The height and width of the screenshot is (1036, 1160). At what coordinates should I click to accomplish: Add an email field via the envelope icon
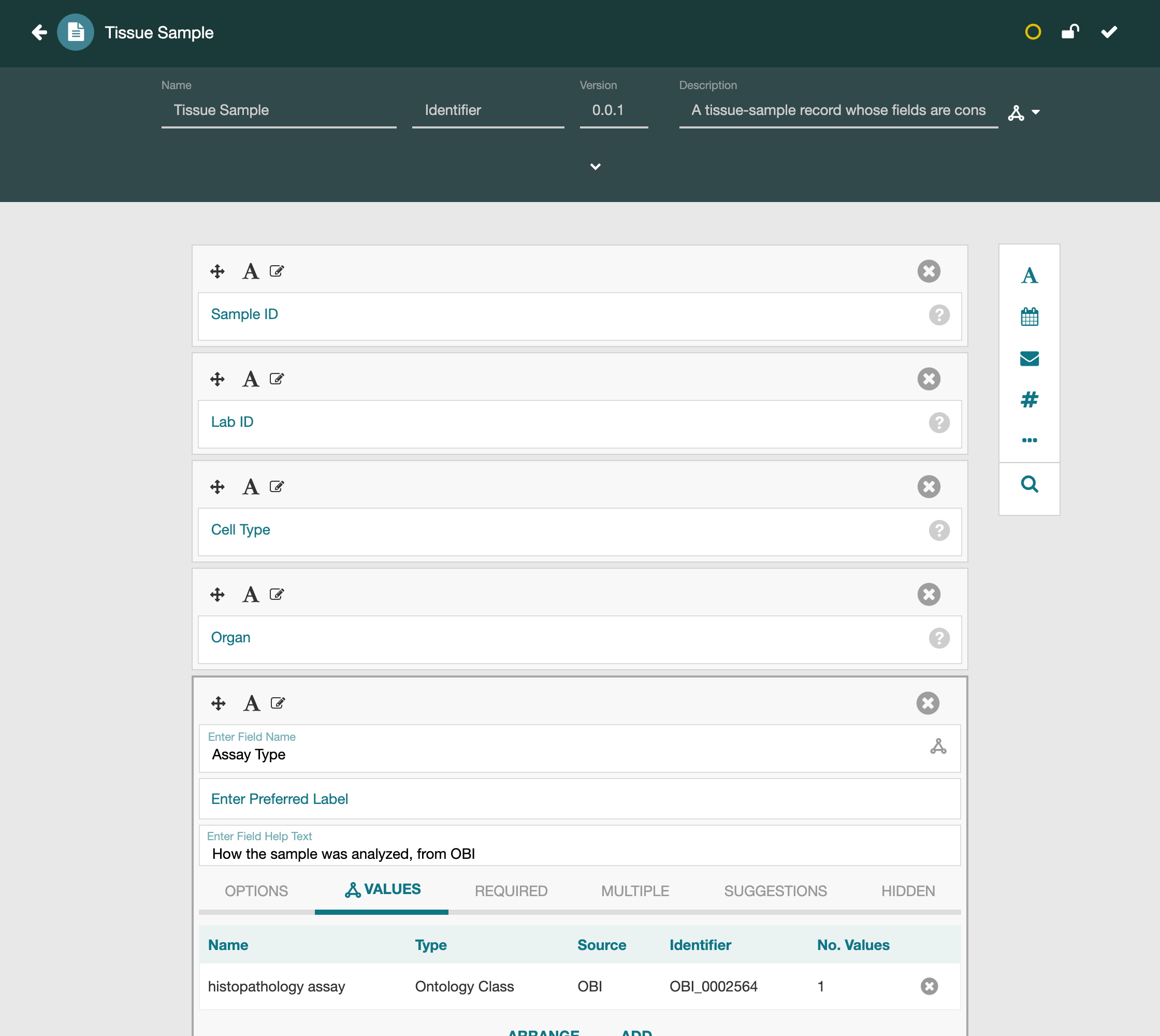tap(1029, 358)
